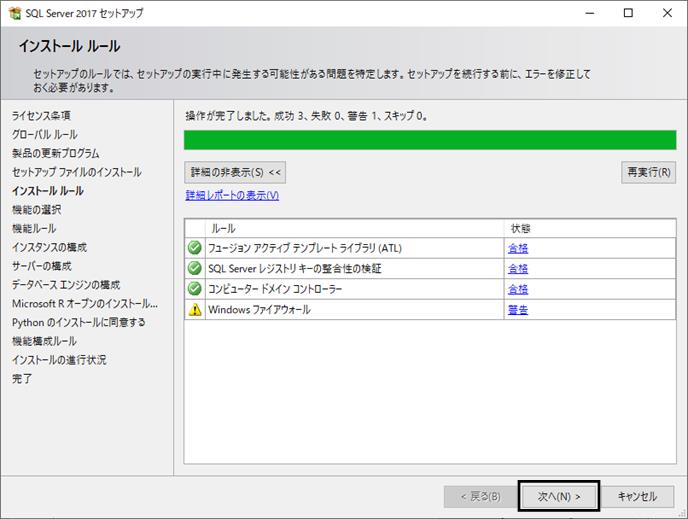Select Microsoft R オープンのインストール step in sidebar
Viewport: 688px width, 519px height.
[x=85, y=304]
